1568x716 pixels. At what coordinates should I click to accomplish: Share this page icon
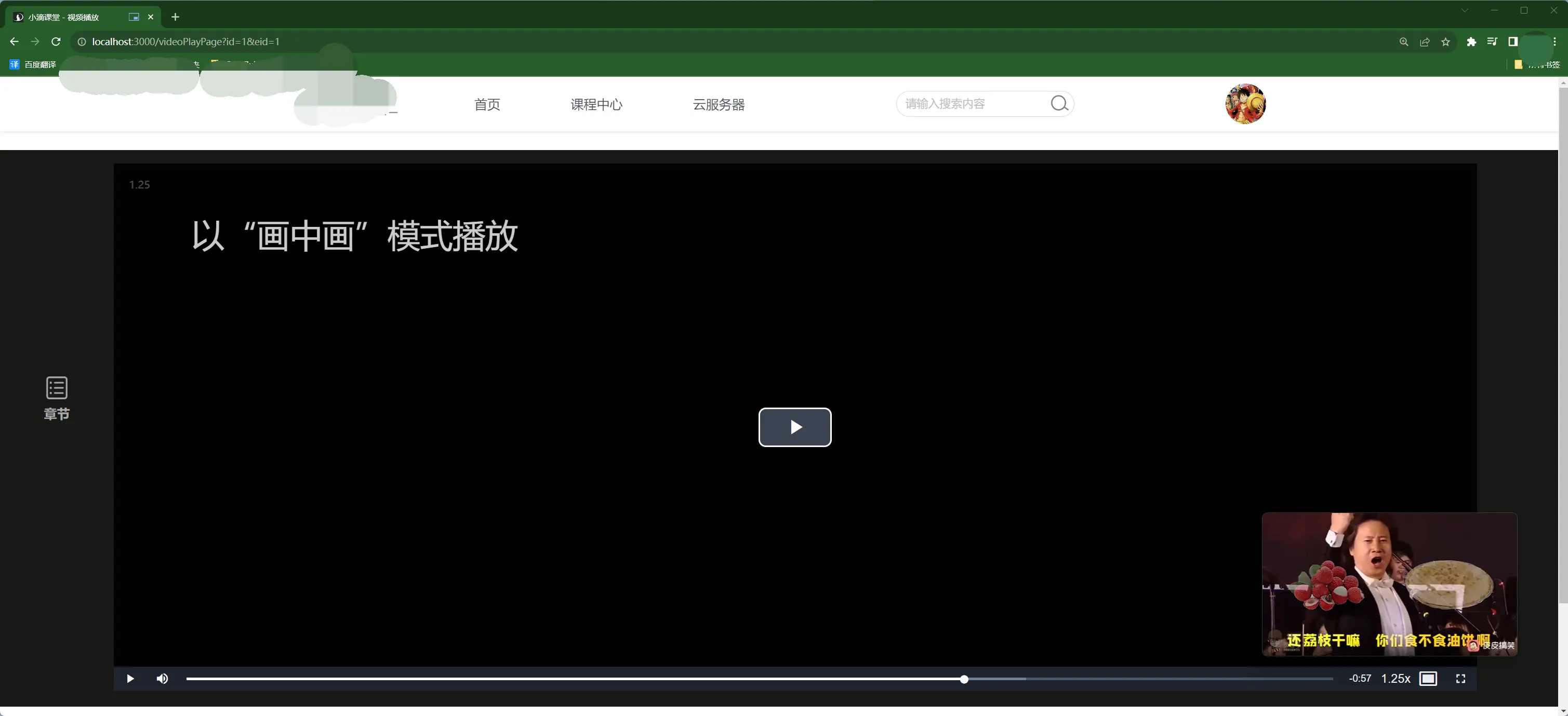point(1425,42)
